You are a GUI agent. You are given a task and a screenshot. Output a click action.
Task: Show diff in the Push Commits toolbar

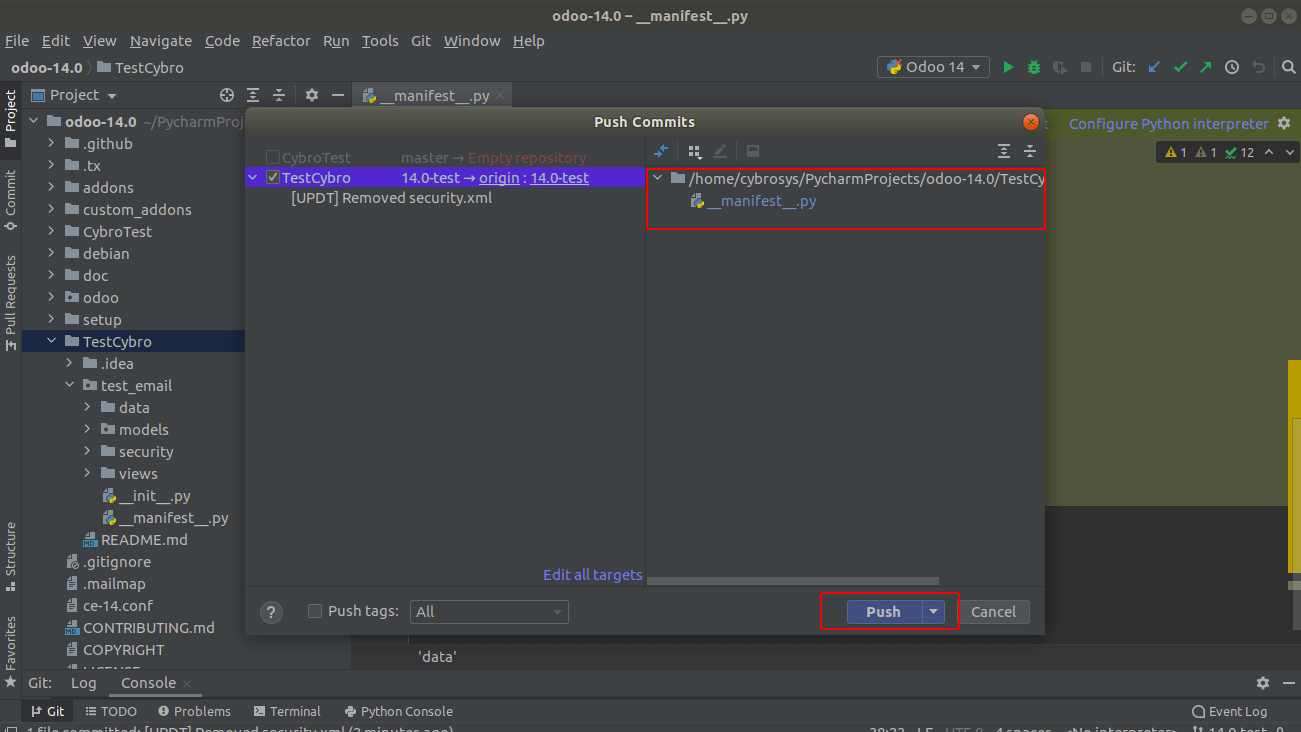tap(660, 151)
